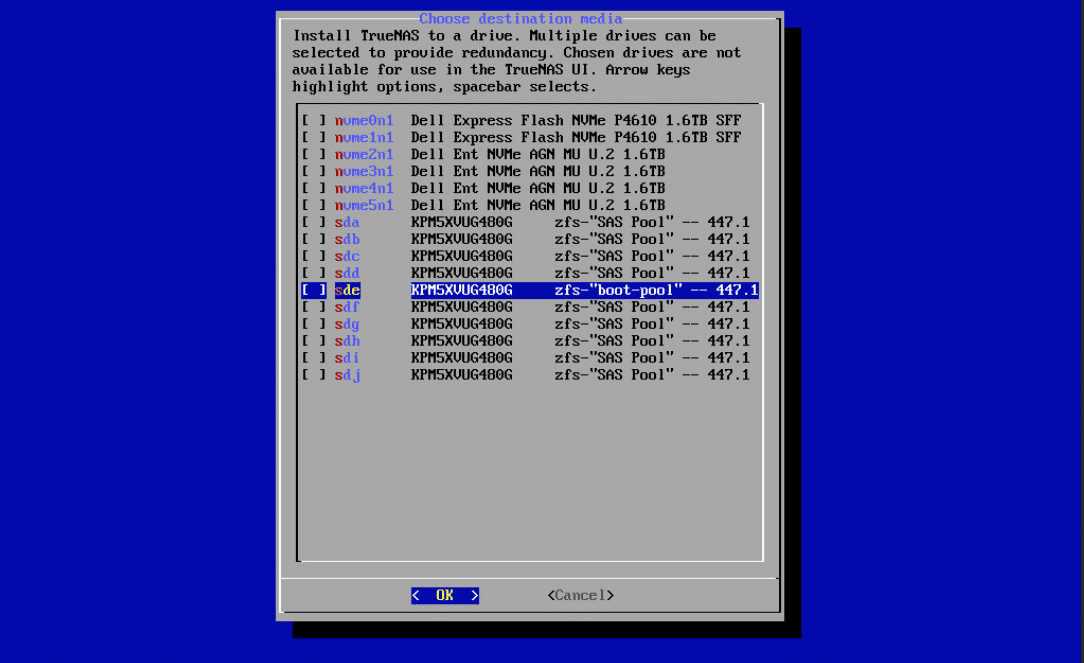Click the description text in nvme0n1 row
Image resolution: width=1084 pixels, height=663 pixels.
pos(576,120)
